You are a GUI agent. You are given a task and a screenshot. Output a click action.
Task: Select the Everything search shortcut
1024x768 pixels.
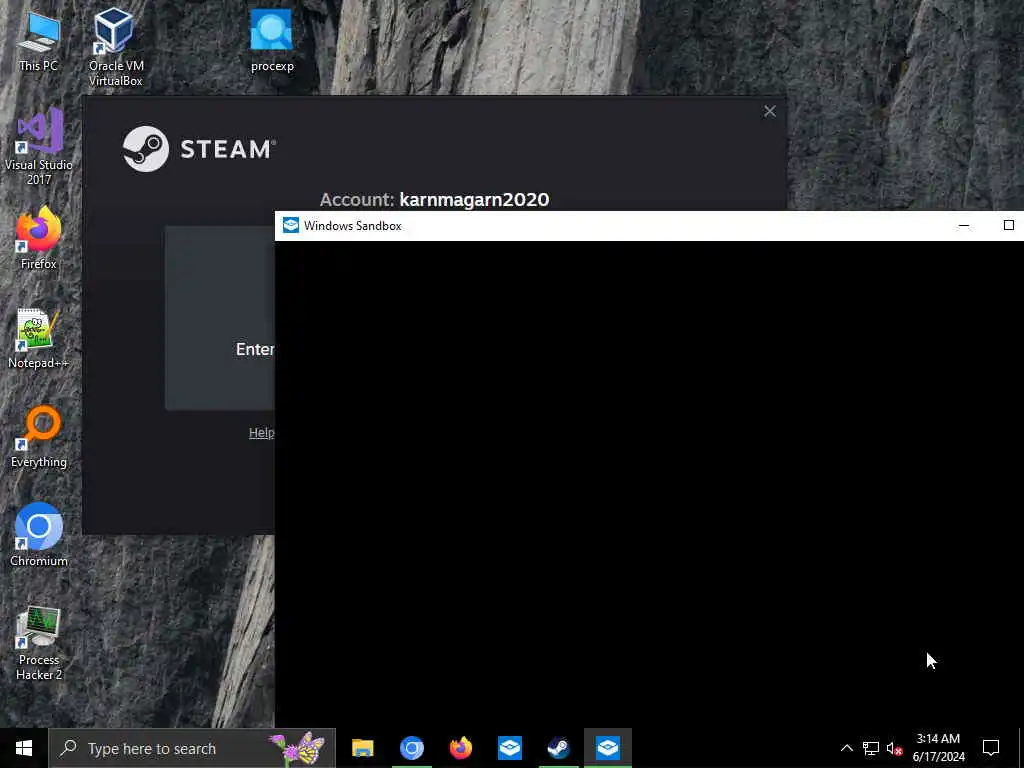39,436
